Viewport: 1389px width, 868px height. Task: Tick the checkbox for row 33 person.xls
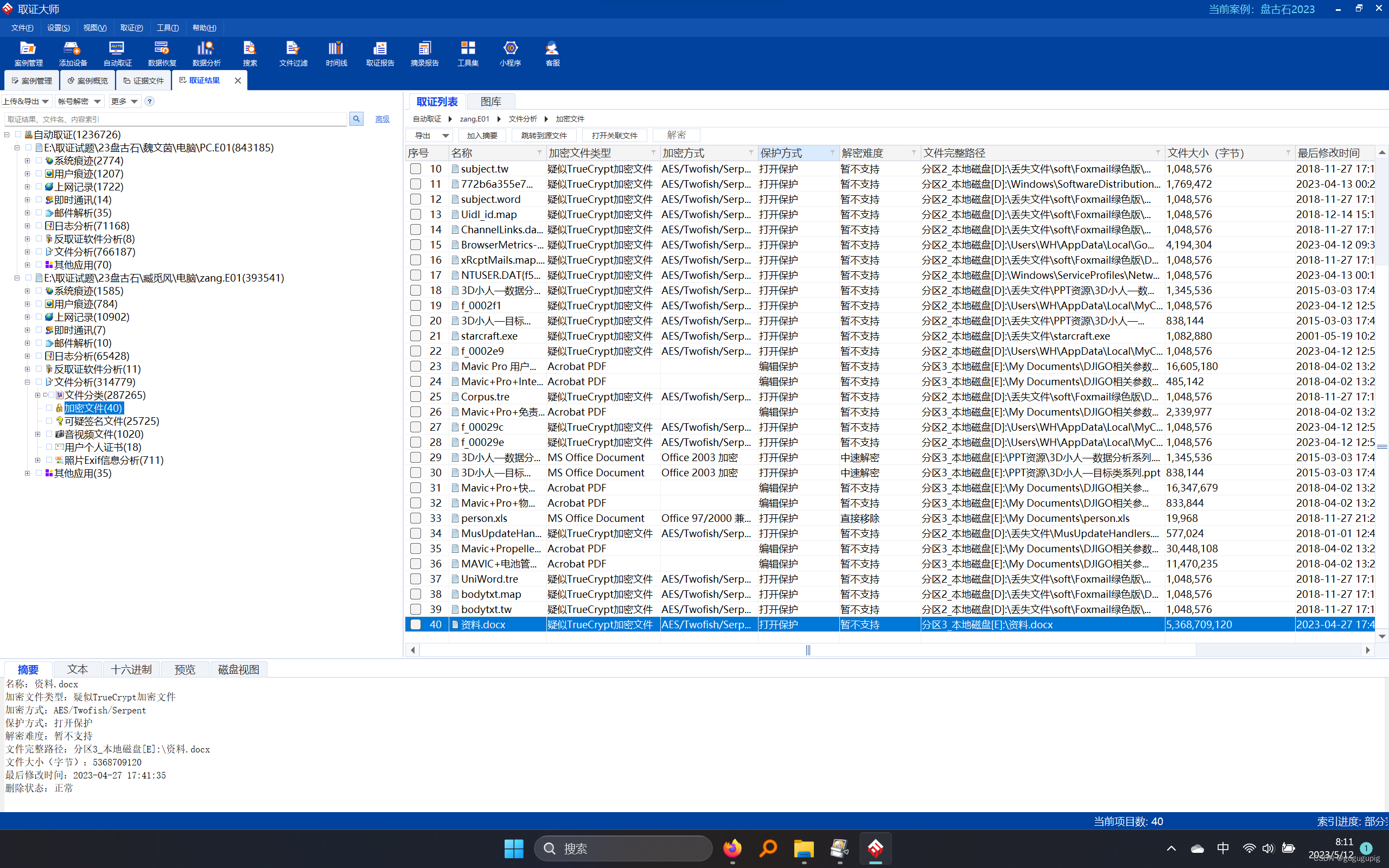coord(416,518)
